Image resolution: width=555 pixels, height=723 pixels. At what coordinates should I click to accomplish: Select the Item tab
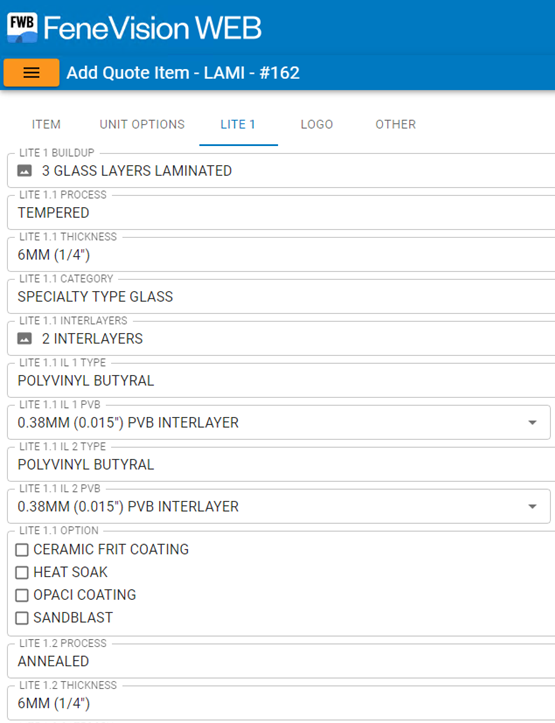click(x=46, y=124)
